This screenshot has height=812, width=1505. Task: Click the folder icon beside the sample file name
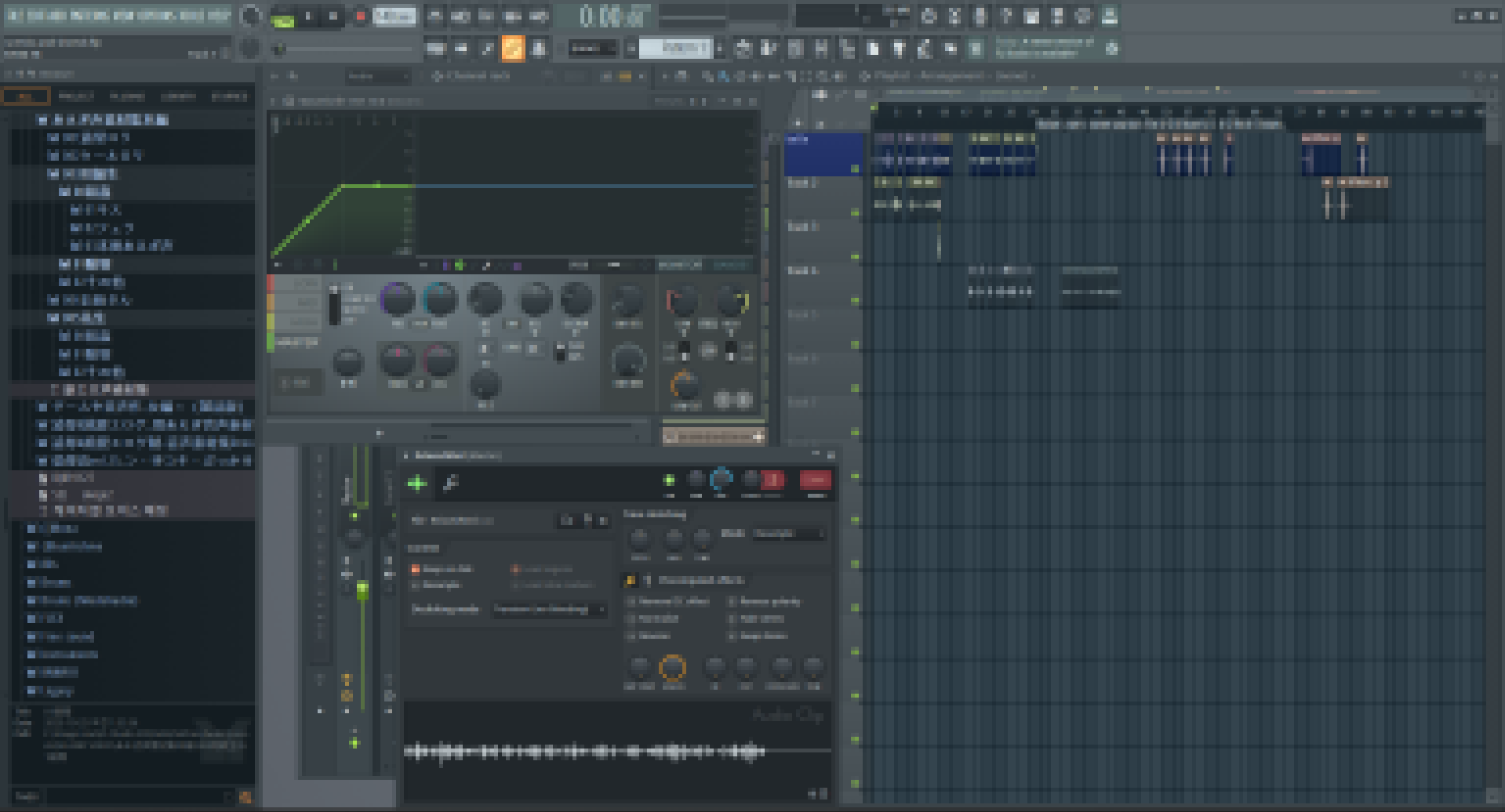[566, 520]
